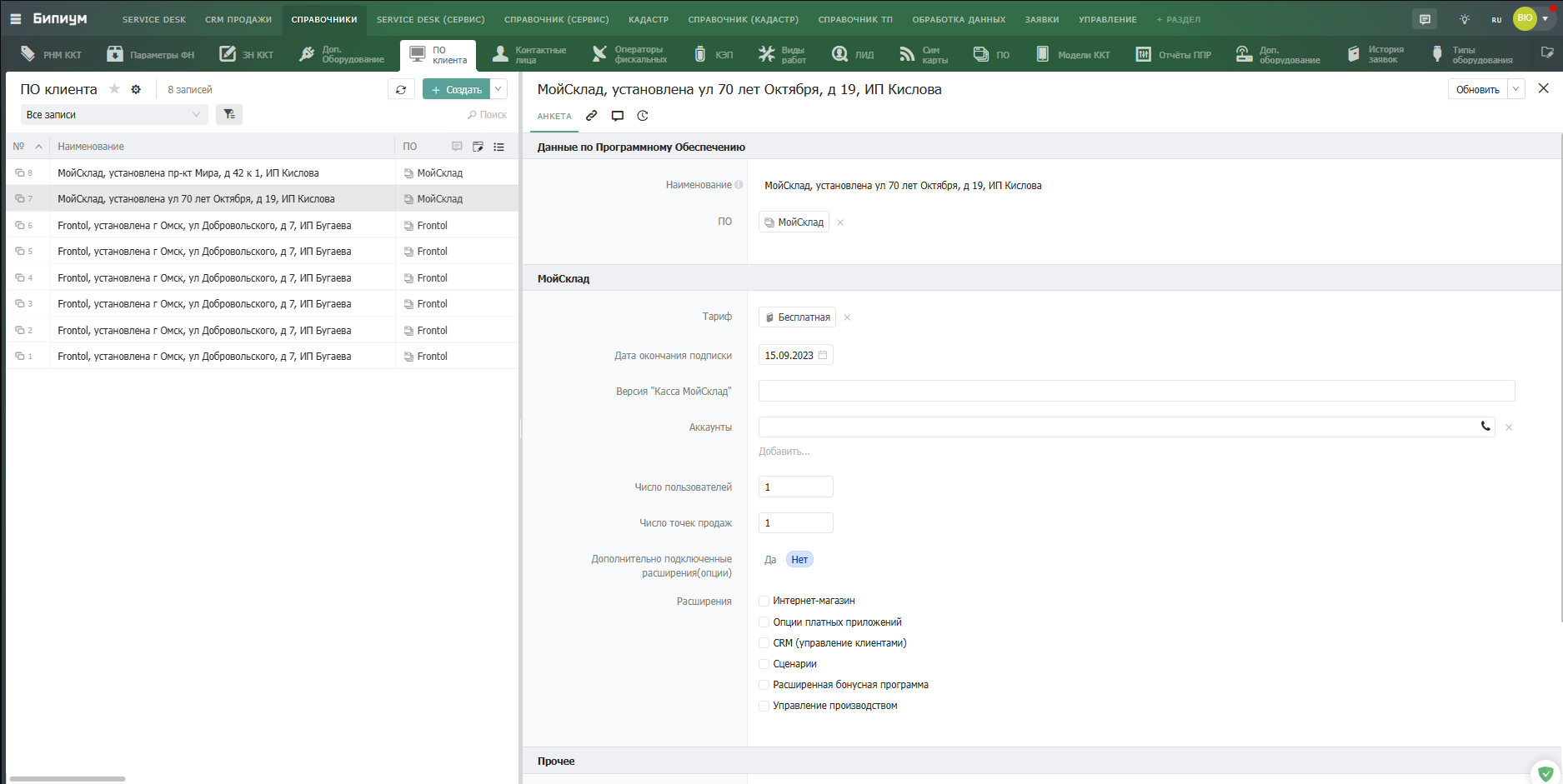Check the Интернет-магазин extension
The height and width of the screenshot is (784, 1563).
[x=764, y=601]
